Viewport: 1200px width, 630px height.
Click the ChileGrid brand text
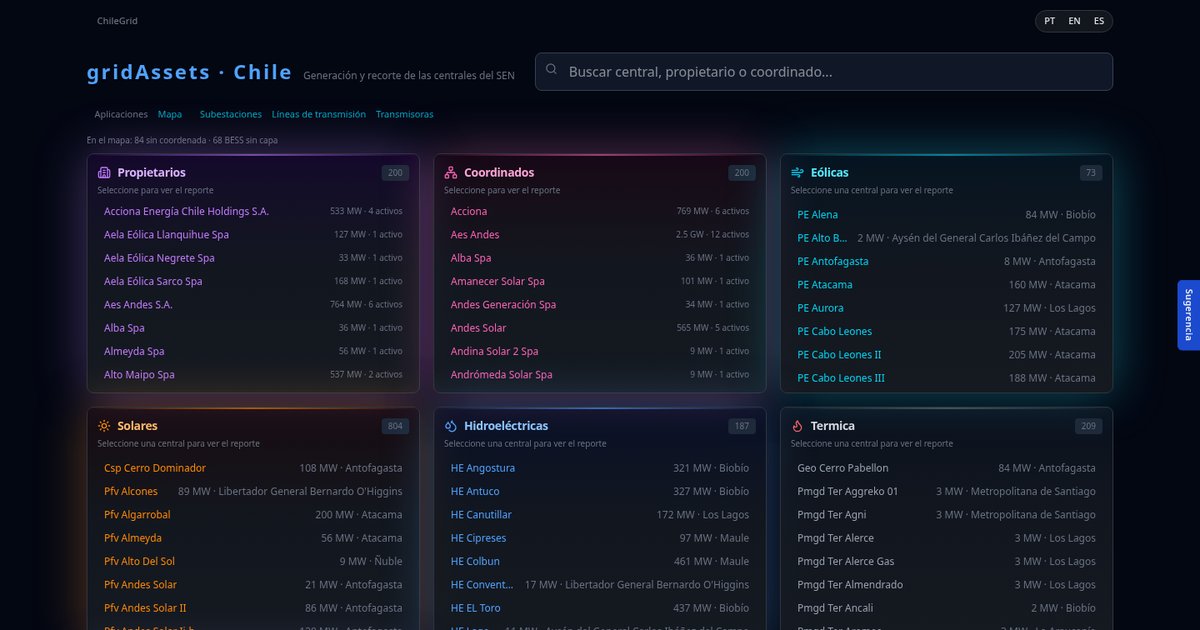point(118,21)
